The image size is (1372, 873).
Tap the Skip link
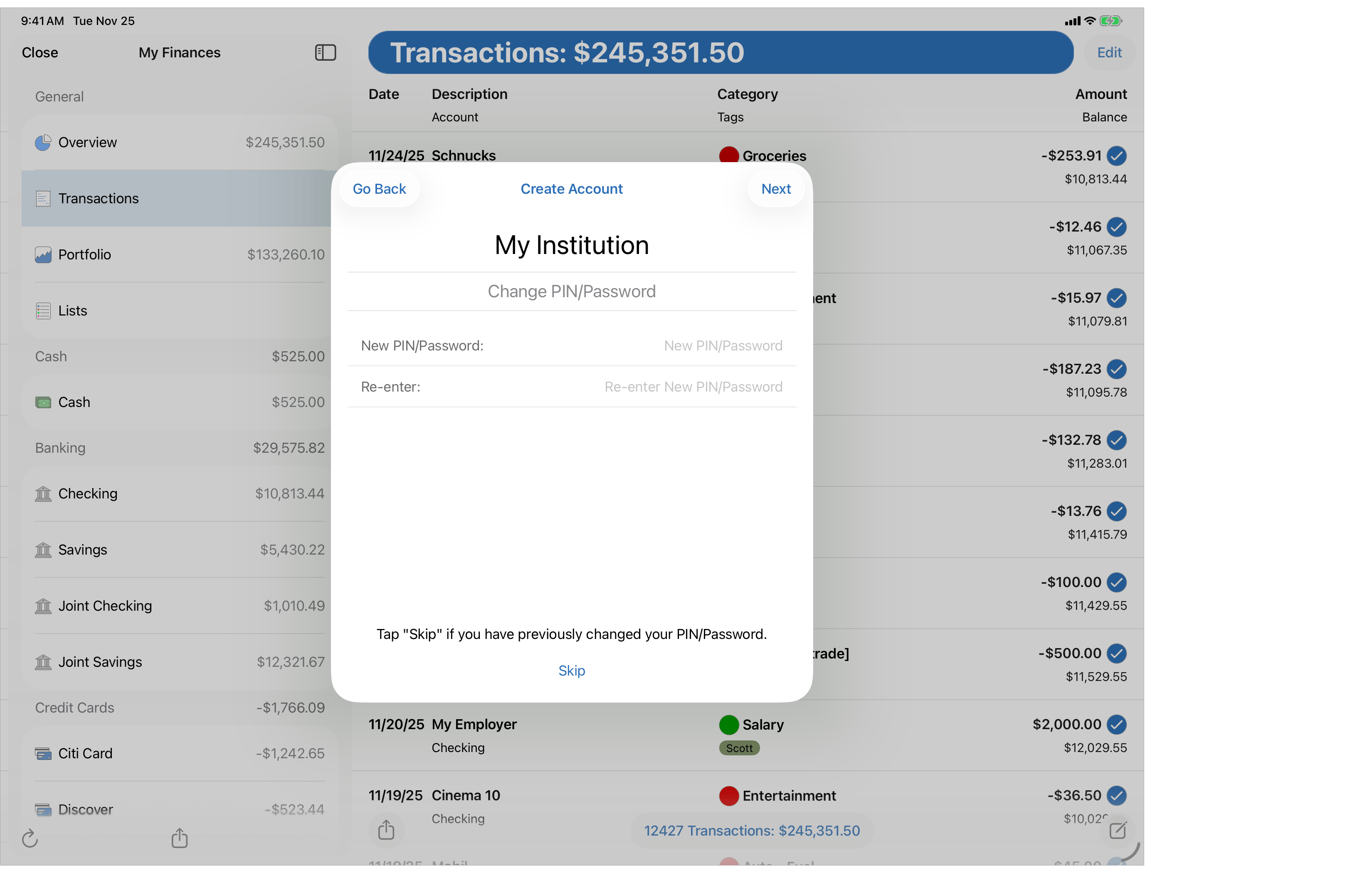tap(572, 671)
